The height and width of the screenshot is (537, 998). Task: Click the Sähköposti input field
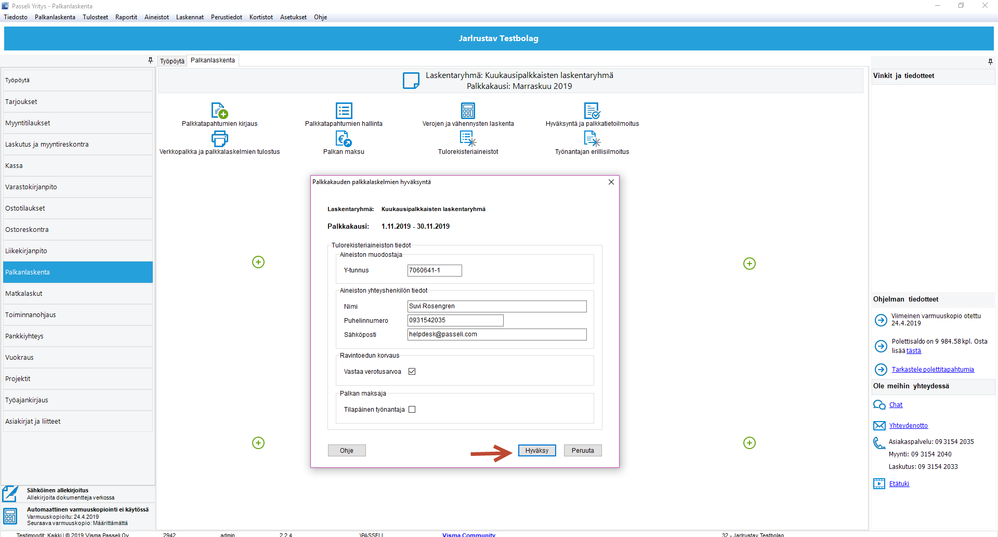(496, 334)
